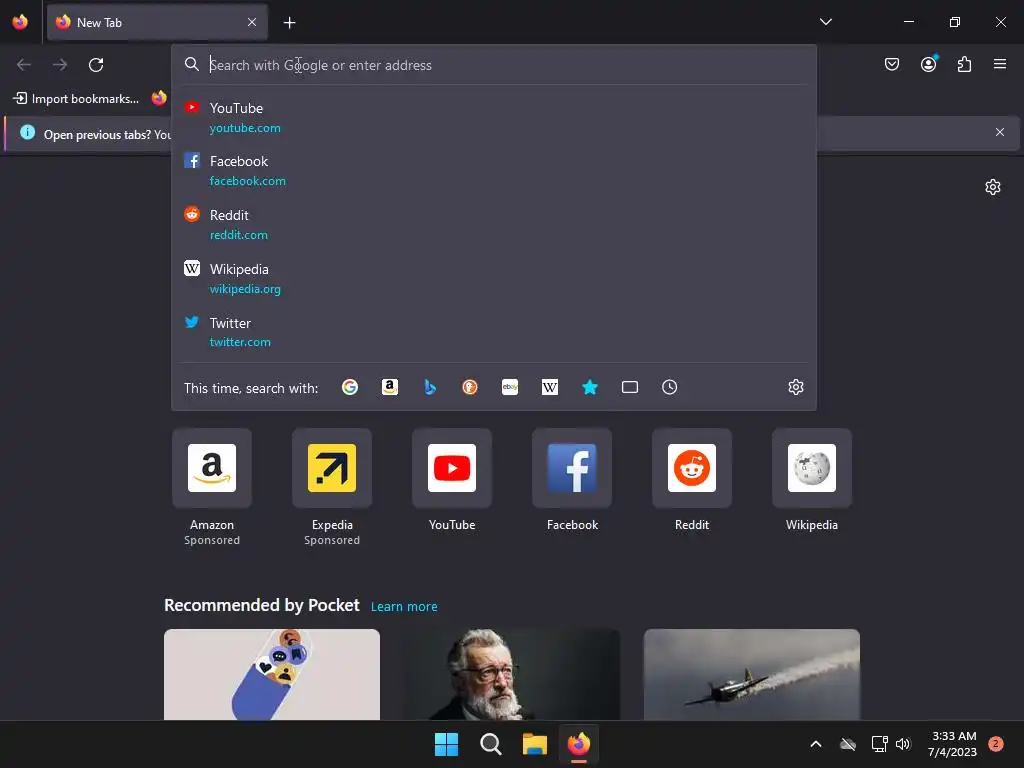The width and height of the screenshot is (1024, 768).
Task: Select the New Tab tab
Action: pos(157,22)
